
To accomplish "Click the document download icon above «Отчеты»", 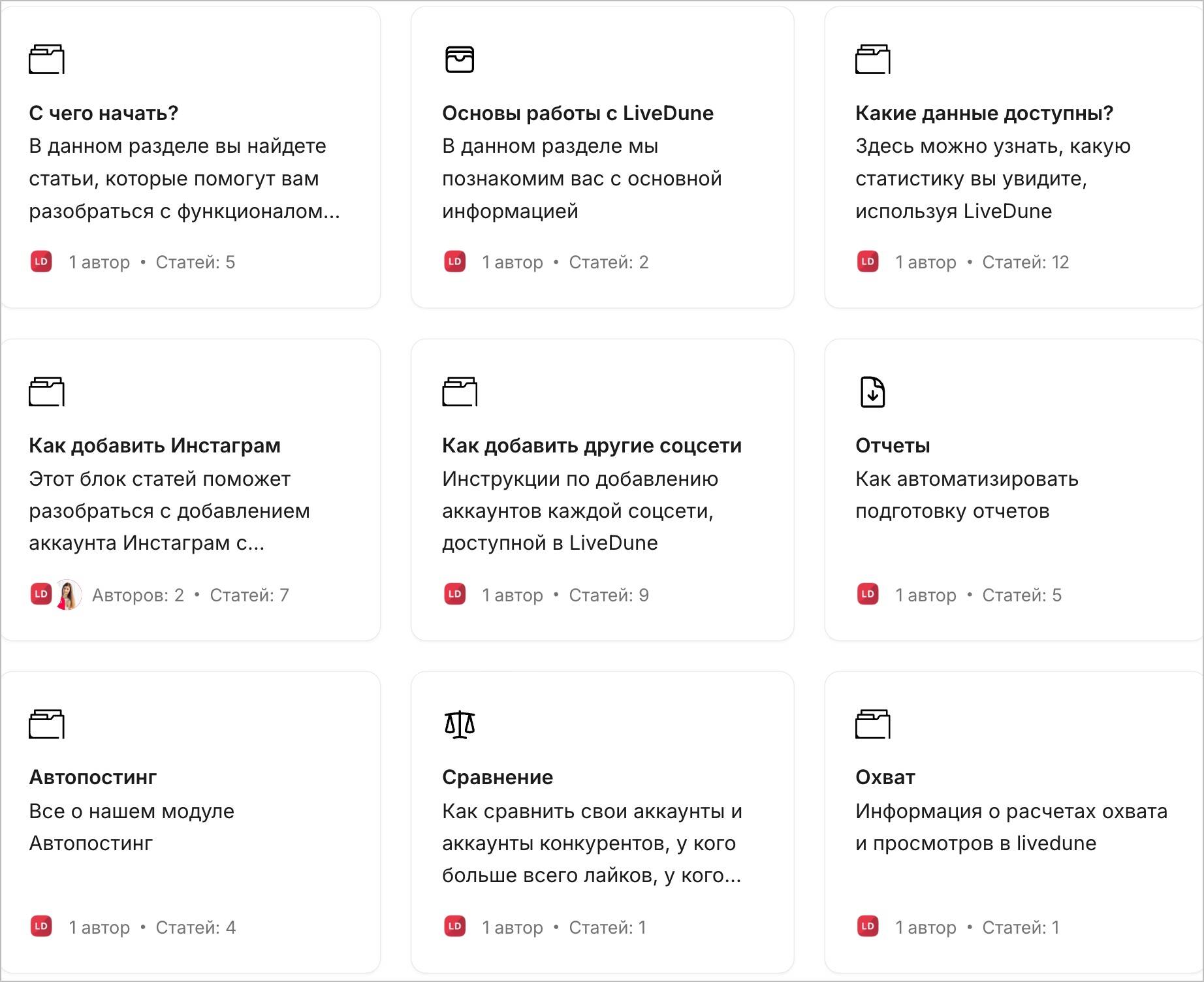I will tap(873, 392).
